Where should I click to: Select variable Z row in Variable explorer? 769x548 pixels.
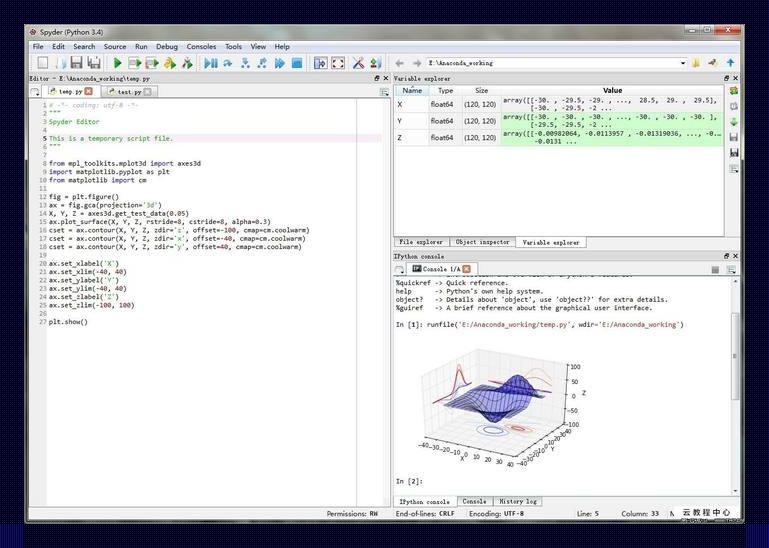559,137
